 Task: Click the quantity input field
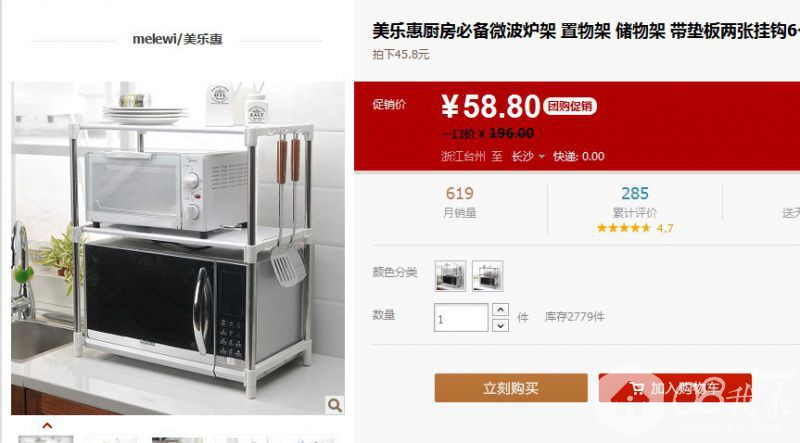[461, 317]
